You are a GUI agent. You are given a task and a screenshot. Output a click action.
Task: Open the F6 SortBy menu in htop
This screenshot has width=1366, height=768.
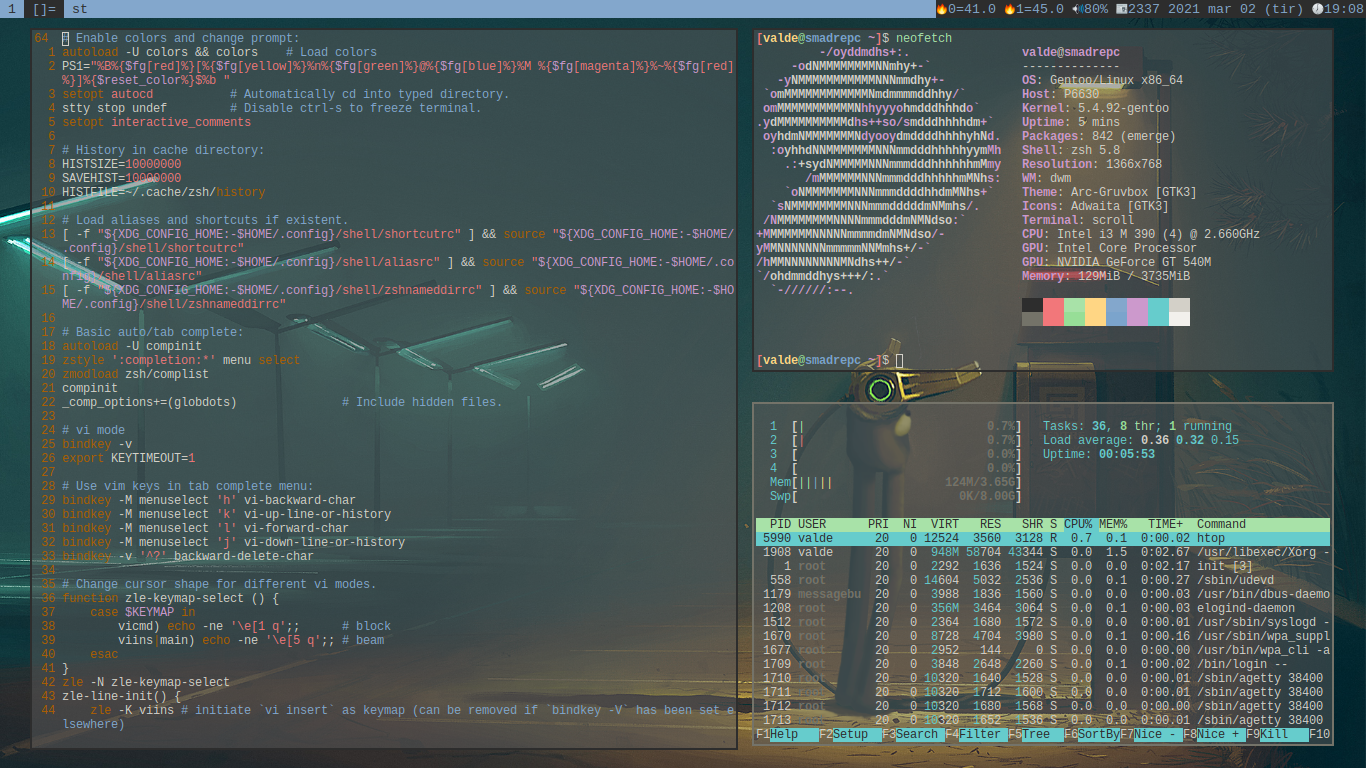[1099, 734]
